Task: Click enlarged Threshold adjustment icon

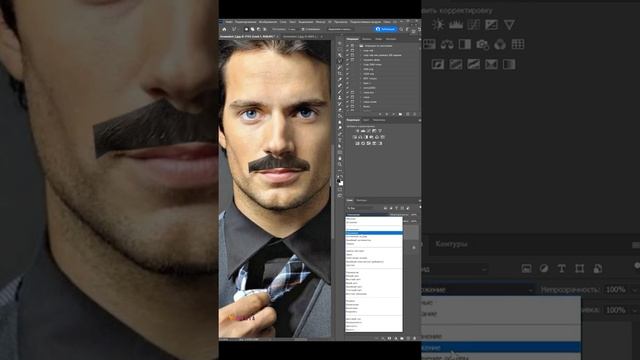Action: coord(473,64)
